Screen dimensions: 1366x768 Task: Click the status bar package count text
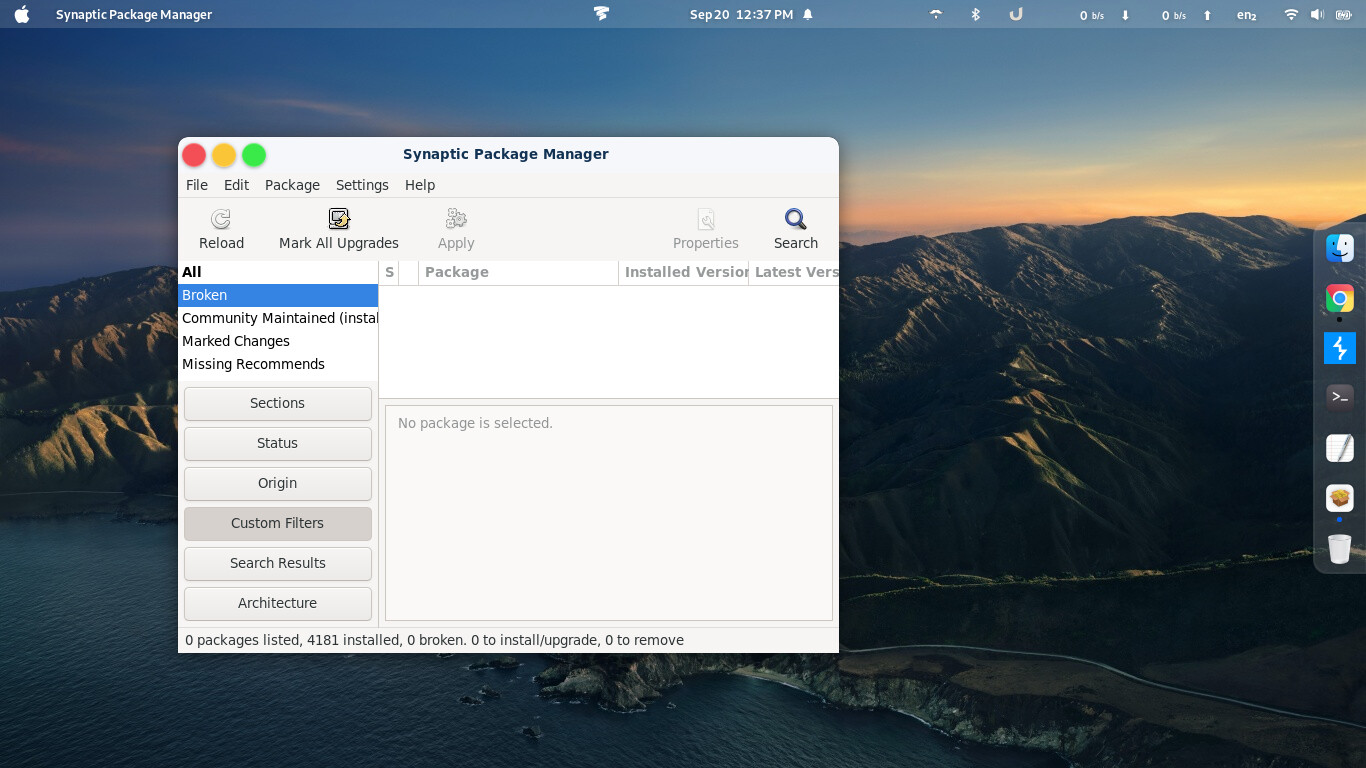pos(434,640)
